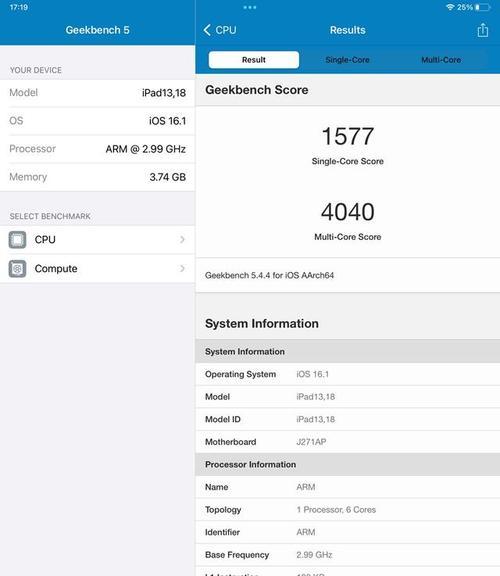Switch to the Multi-Core tab
Image resolution: width=500 pixels, height=576 pixels.
coord(441,60)
